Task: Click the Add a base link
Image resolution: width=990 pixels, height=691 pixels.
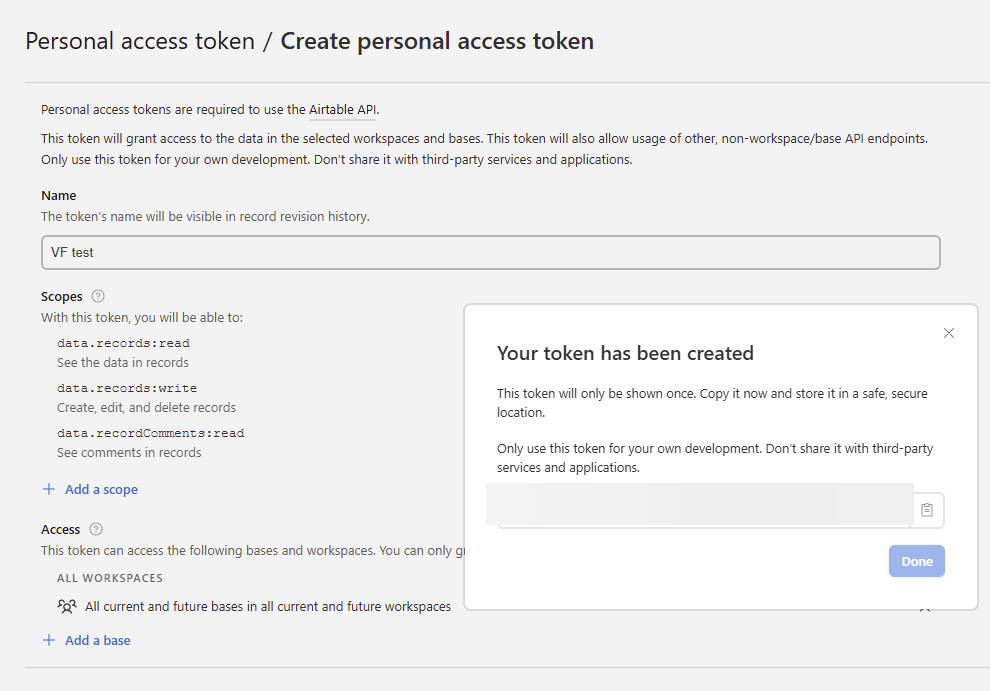Action: click(x=98, y=640)
